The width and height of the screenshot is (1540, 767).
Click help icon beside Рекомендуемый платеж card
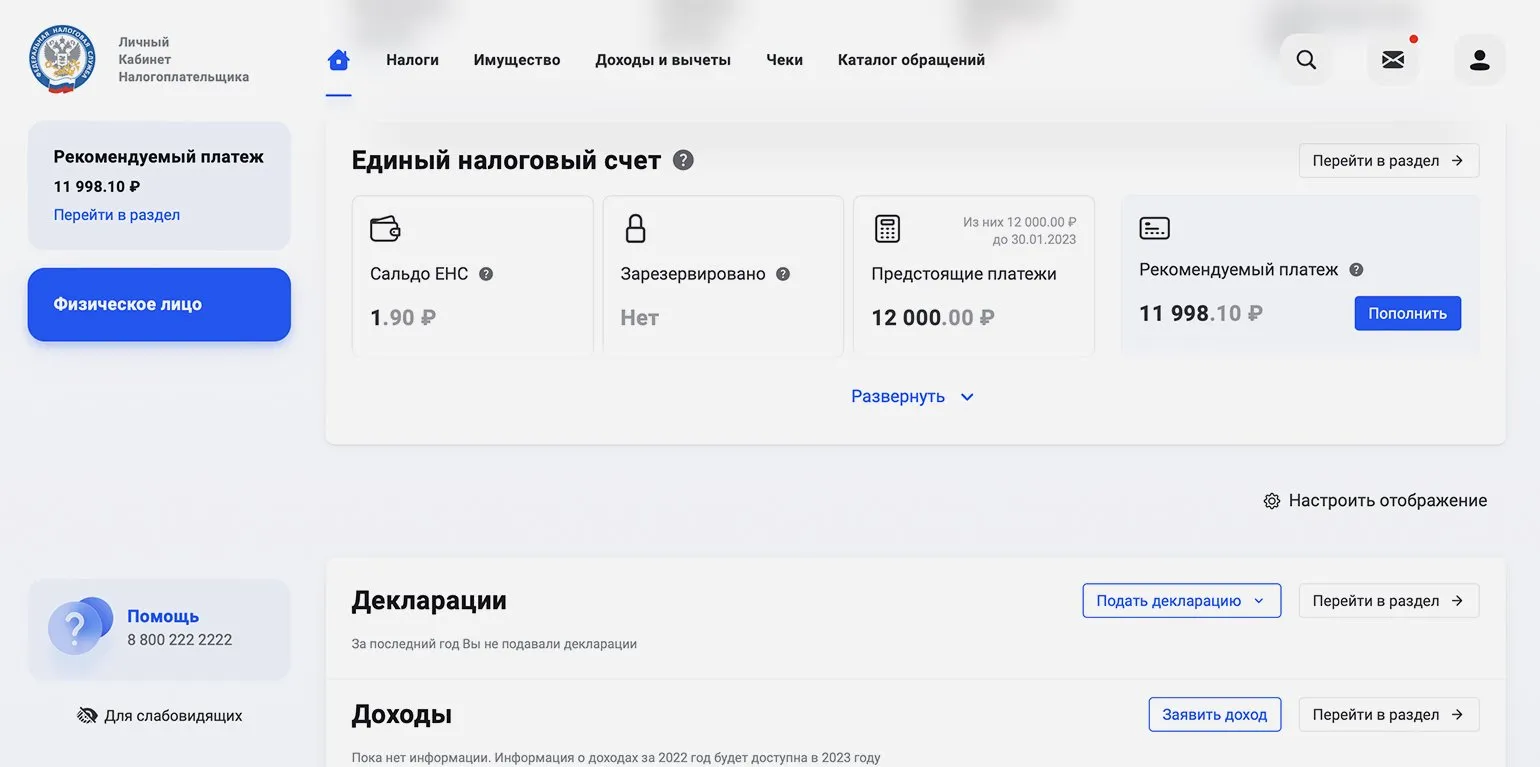[1356, 270]
